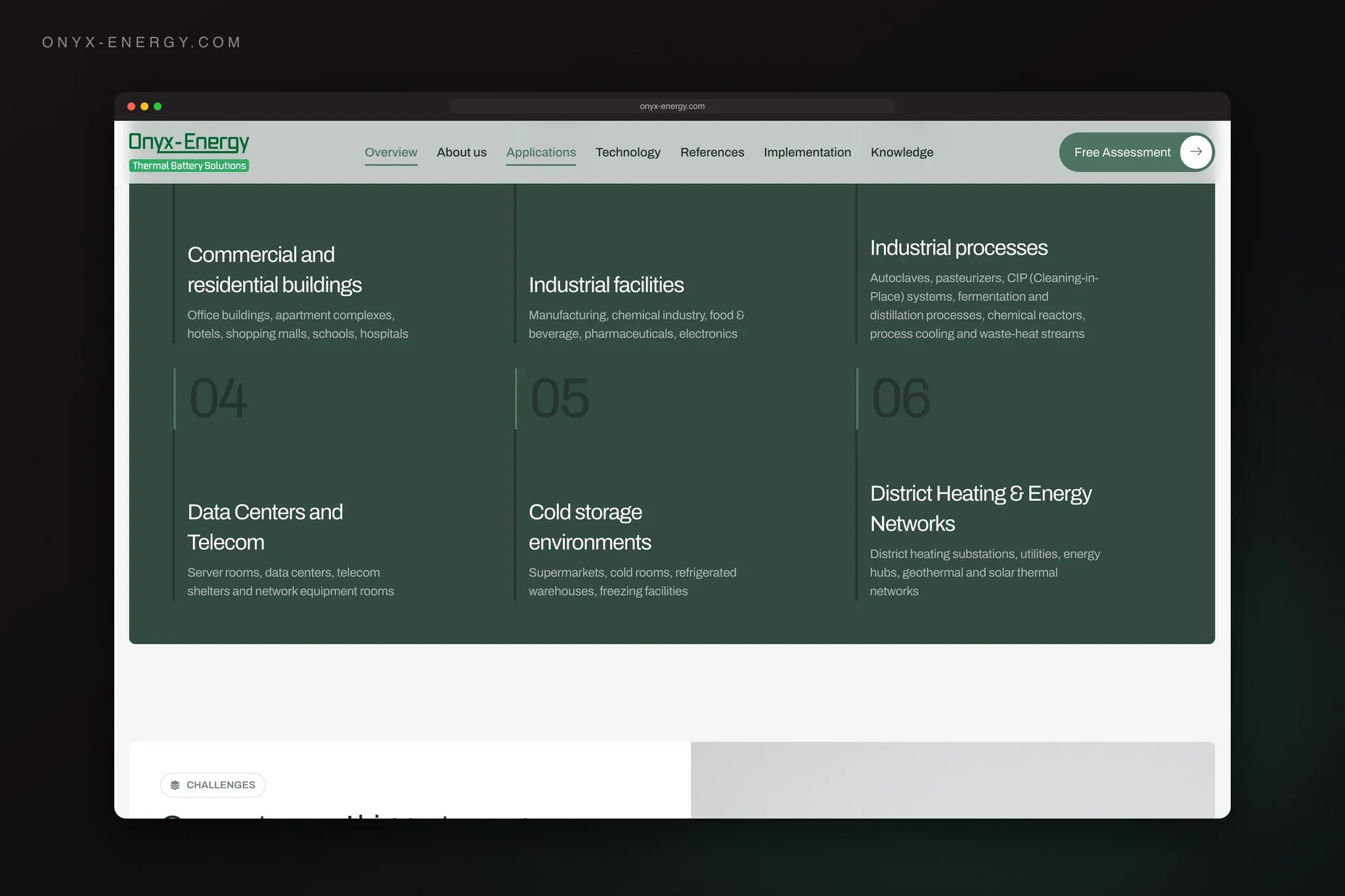1345x896 pixels.
Task: Click the onyx-energy.com address bar
Action: click(672, 106)
